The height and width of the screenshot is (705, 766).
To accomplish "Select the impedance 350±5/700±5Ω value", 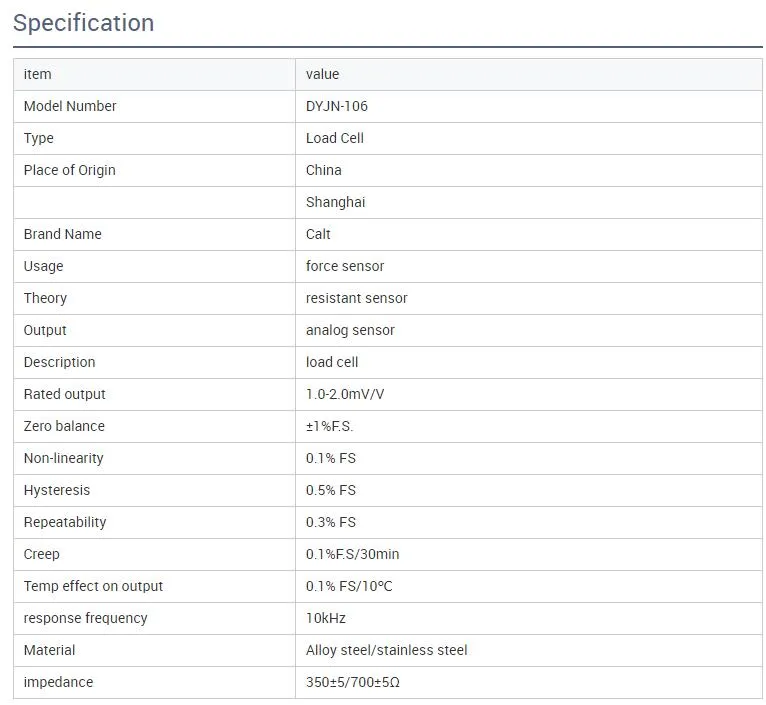I will coord(353,682).
